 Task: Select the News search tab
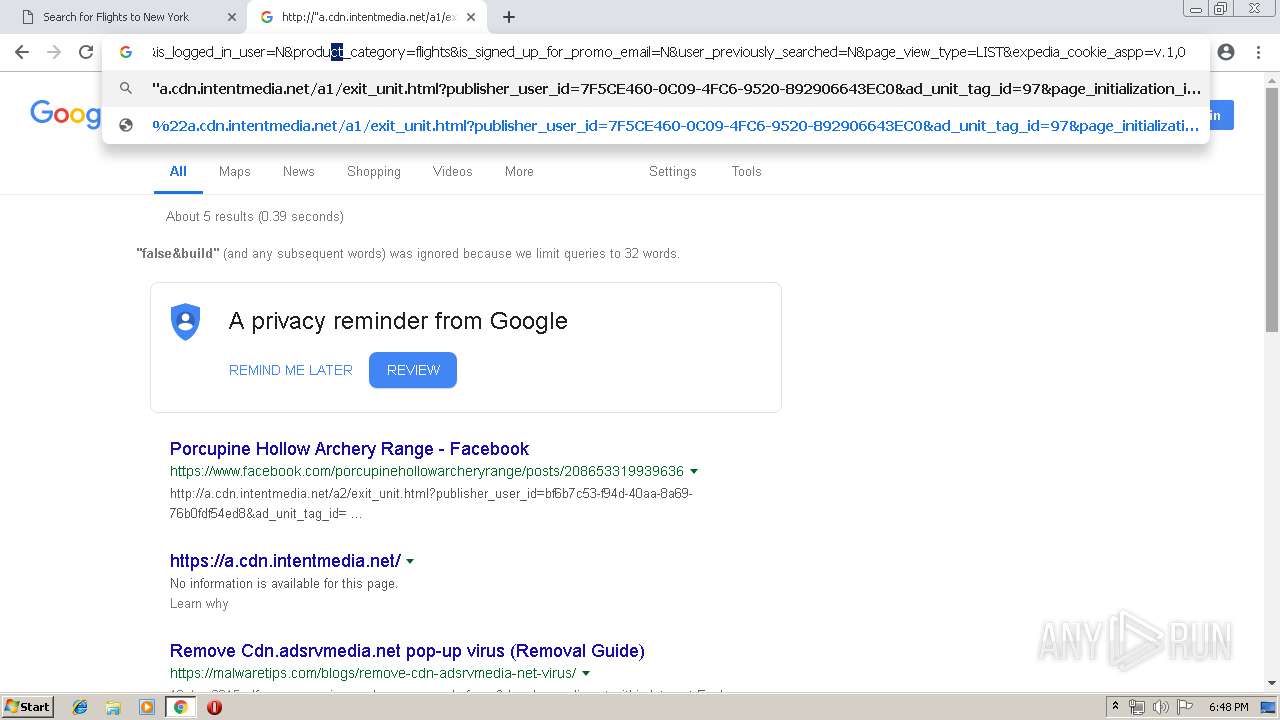299,172
